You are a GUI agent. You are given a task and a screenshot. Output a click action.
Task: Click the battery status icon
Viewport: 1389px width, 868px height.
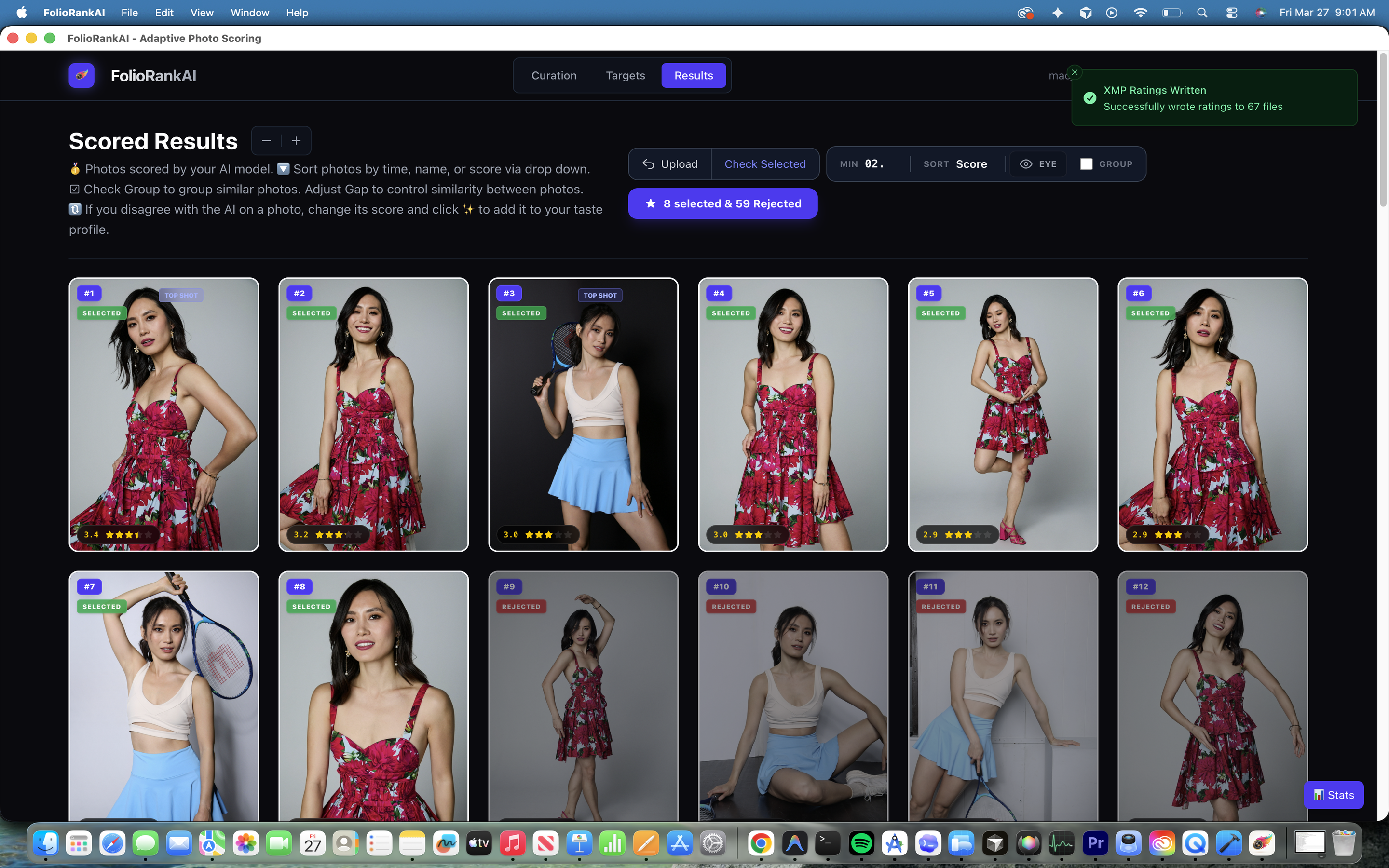[x=1171, y=13]
